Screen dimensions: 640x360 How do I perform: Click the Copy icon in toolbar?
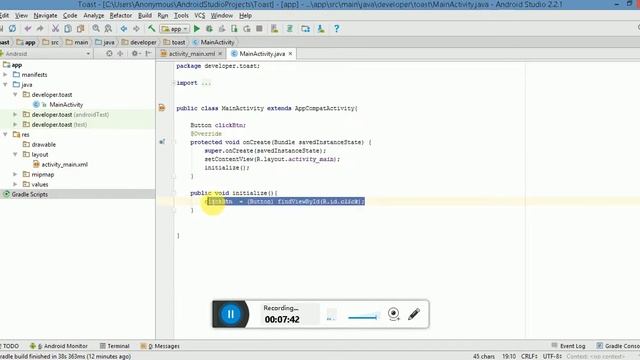(x=68, y=29)
